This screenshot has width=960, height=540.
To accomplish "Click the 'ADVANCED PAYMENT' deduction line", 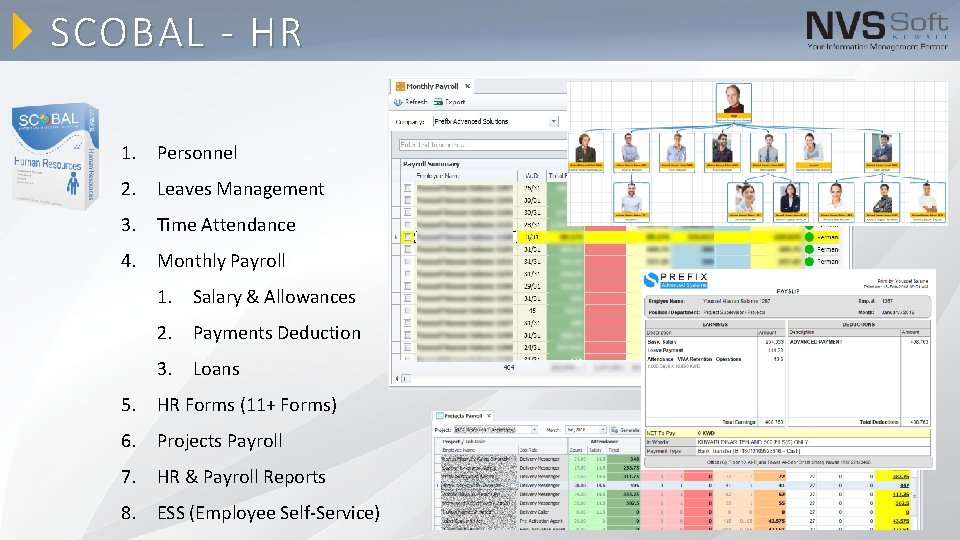I will 816,342.
